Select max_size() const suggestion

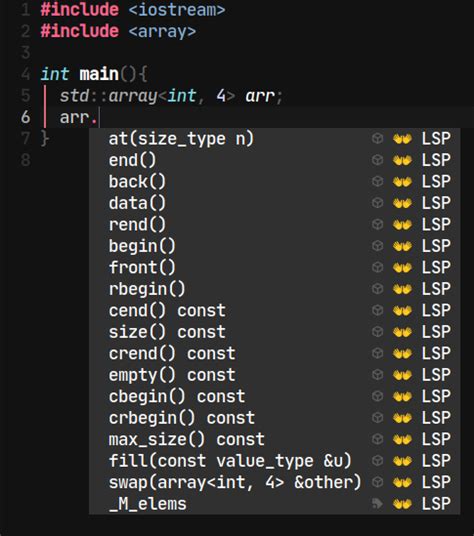pyautogui.click(x=274, y=439)
